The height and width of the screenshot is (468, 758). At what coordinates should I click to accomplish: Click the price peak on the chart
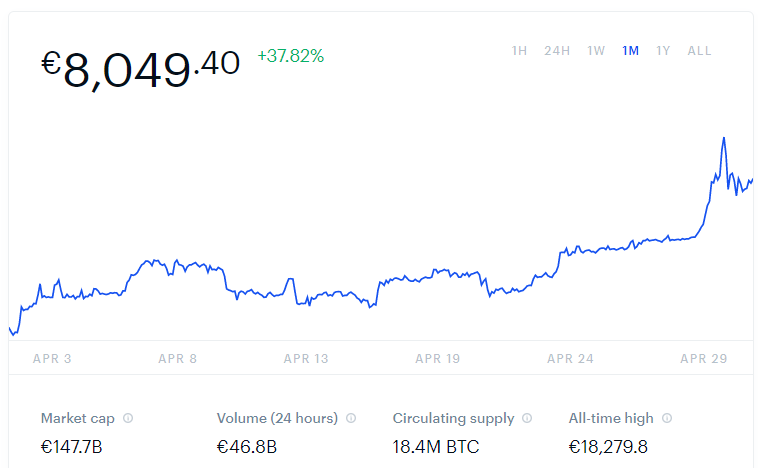tap(724, 138)
